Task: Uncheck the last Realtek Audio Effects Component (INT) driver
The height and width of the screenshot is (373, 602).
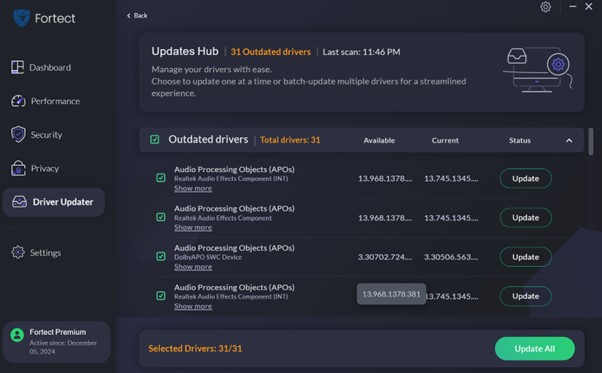Action: (x=161, y=296)
